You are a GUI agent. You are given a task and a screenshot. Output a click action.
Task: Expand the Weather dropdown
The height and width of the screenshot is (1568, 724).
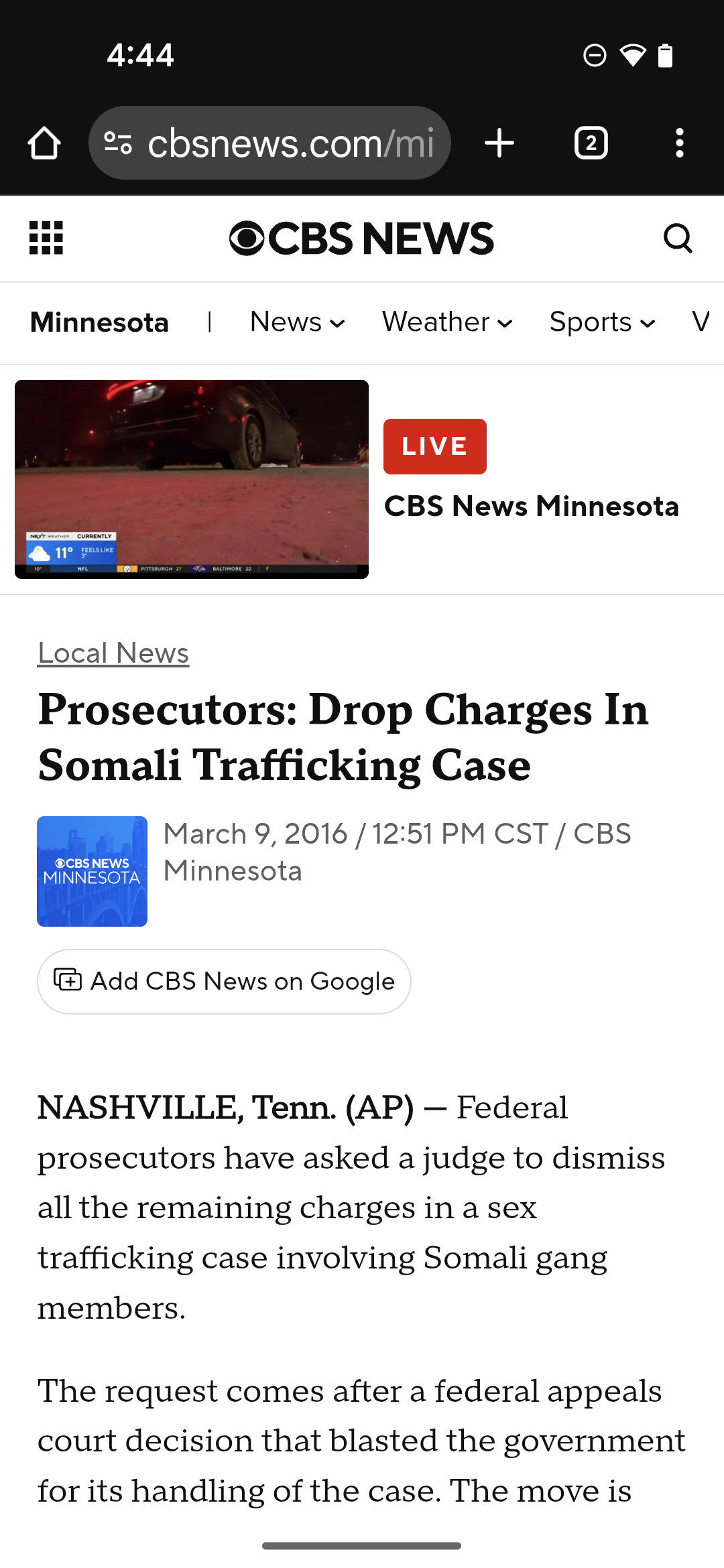447,322
